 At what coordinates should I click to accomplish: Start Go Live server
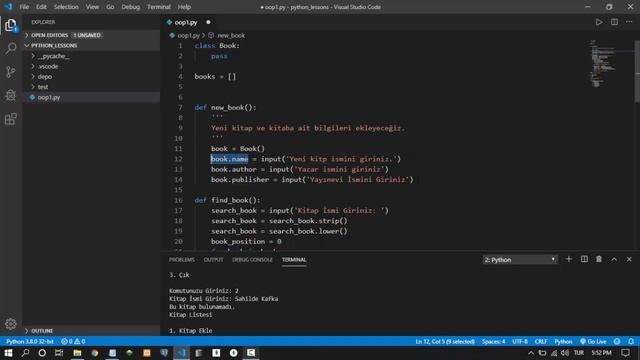[x=593, y=341]
